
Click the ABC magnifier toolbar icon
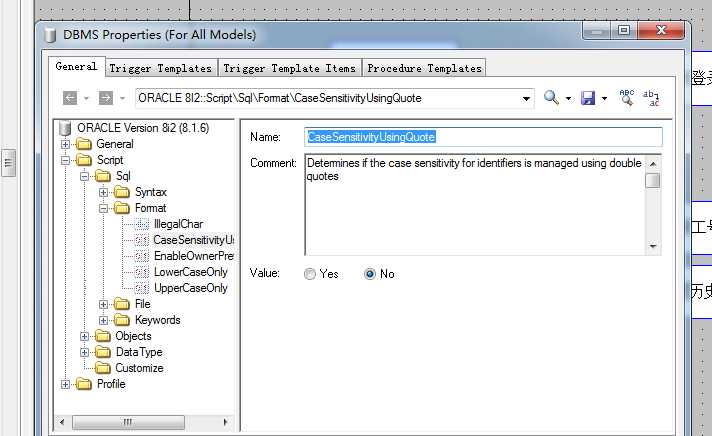(627, 98)
